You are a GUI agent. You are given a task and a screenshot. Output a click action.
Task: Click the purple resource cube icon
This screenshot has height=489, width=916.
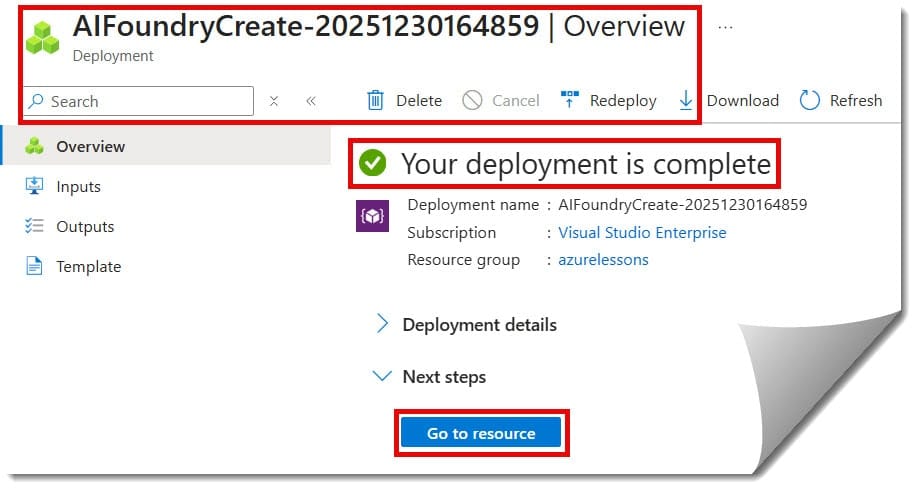point(373,216)
